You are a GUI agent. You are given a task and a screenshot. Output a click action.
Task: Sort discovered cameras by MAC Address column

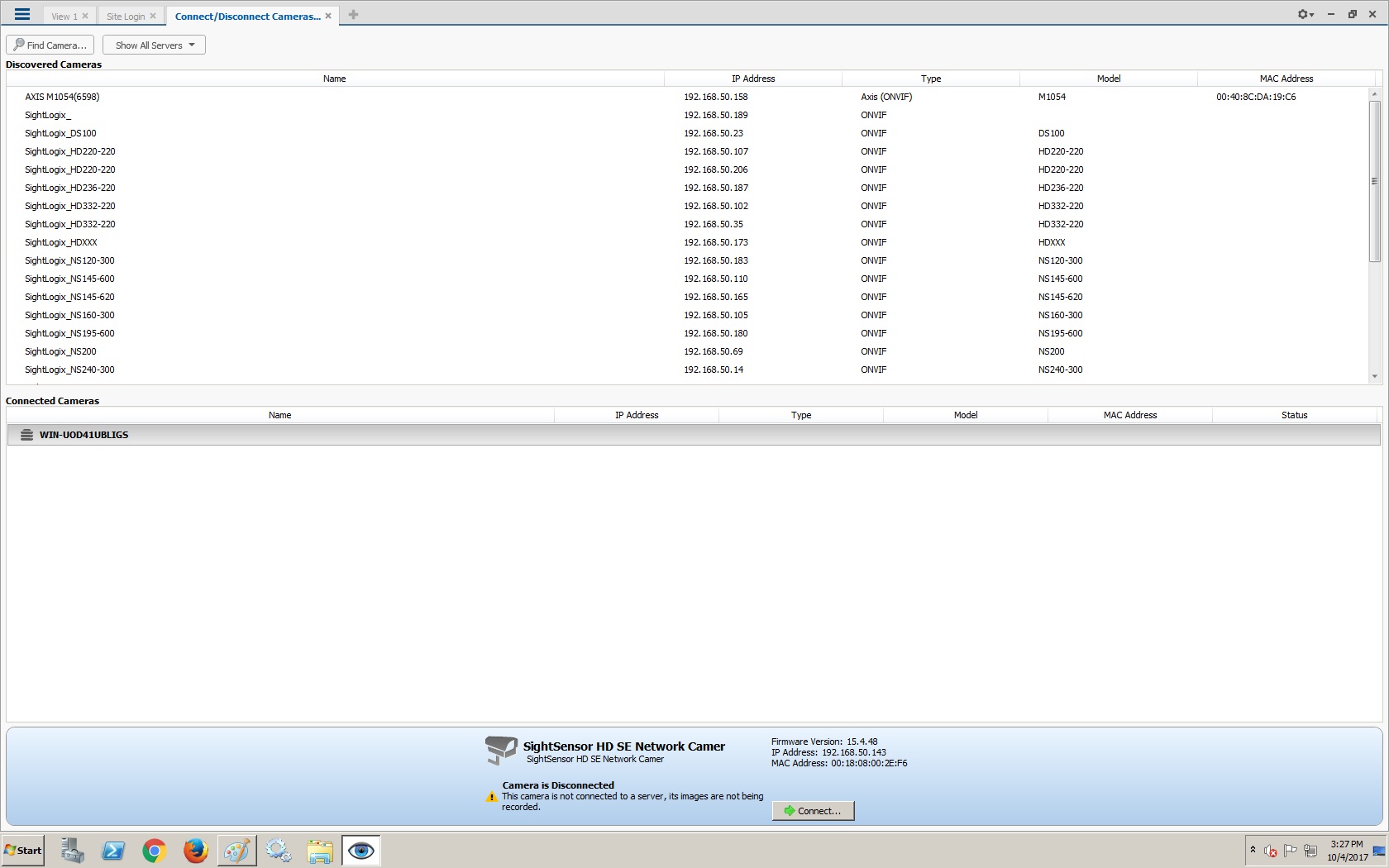[x=1286, y=79]
